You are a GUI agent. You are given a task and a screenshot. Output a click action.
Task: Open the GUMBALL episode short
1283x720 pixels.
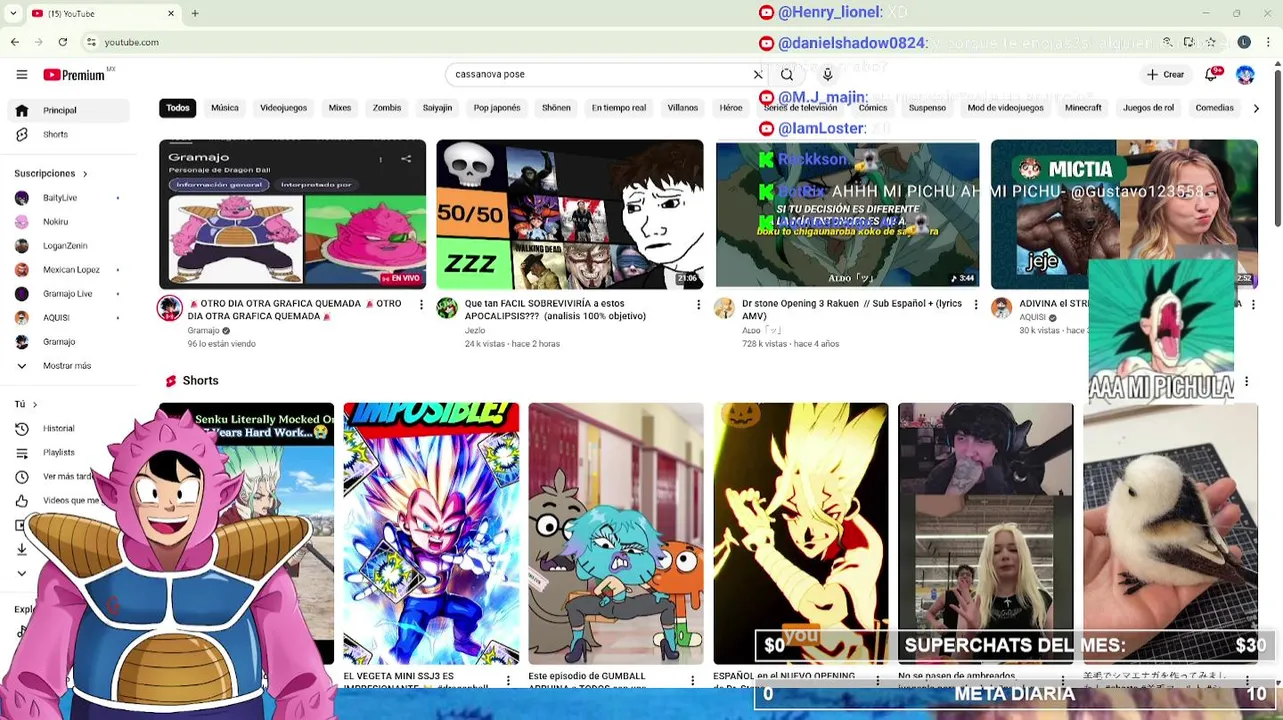(x=616, y=533)
